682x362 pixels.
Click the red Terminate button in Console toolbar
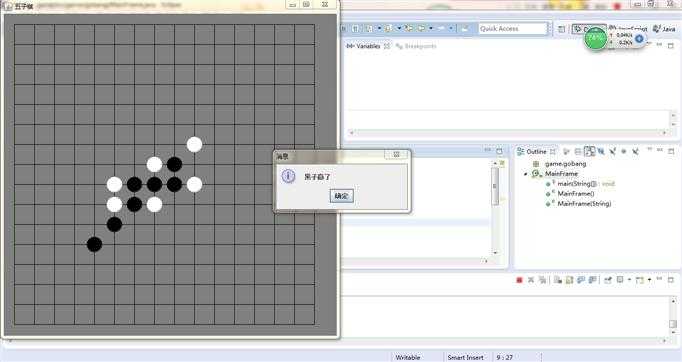click(519, 280)
